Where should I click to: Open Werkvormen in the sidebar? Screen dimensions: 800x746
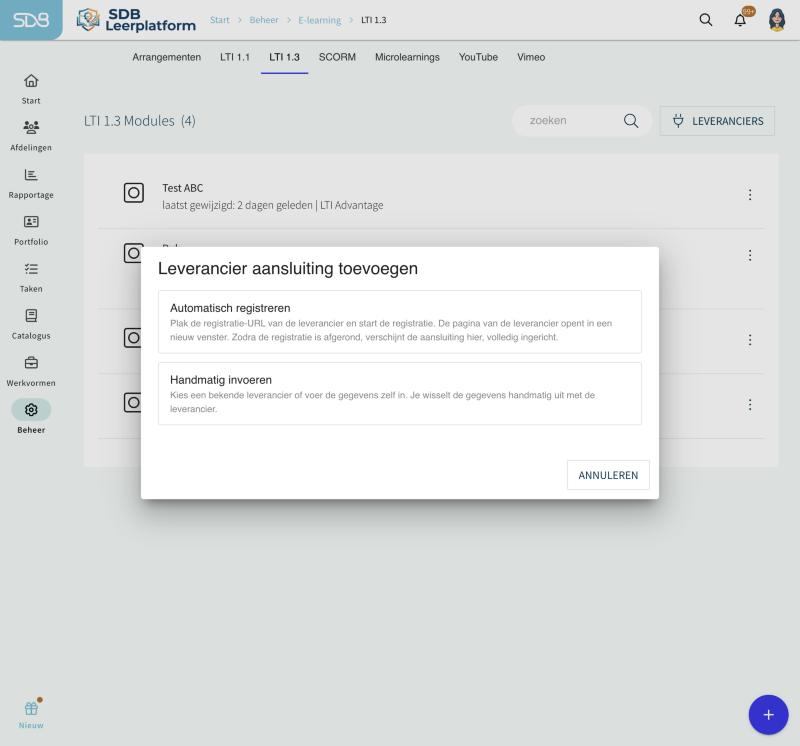click(x=31, y=371)
